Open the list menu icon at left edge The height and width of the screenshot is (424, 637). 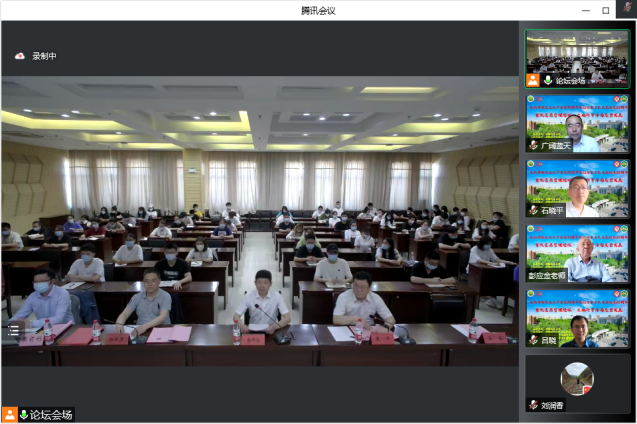(13, 330)
